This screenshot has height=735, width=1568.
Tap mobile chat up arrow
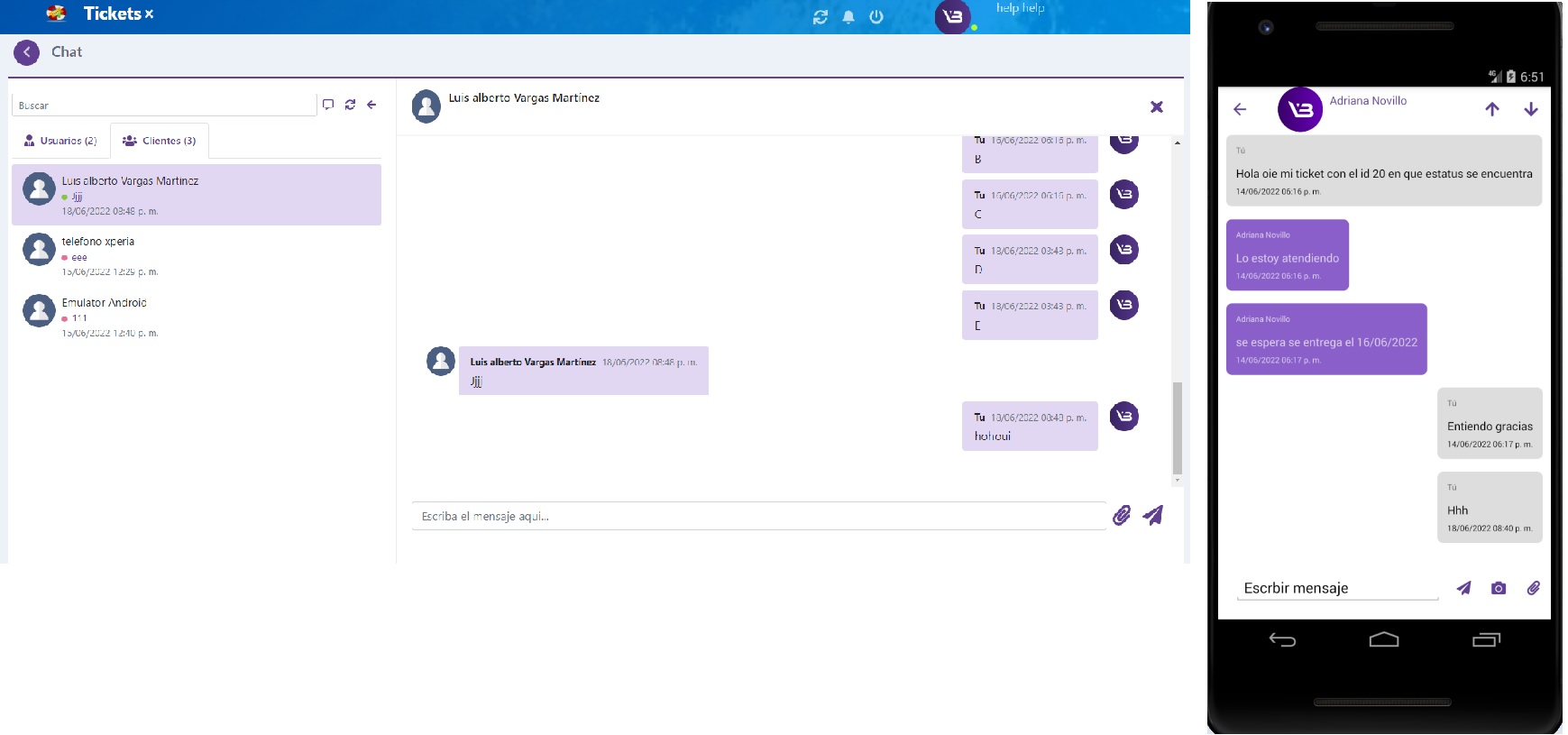click(1492, 109)
